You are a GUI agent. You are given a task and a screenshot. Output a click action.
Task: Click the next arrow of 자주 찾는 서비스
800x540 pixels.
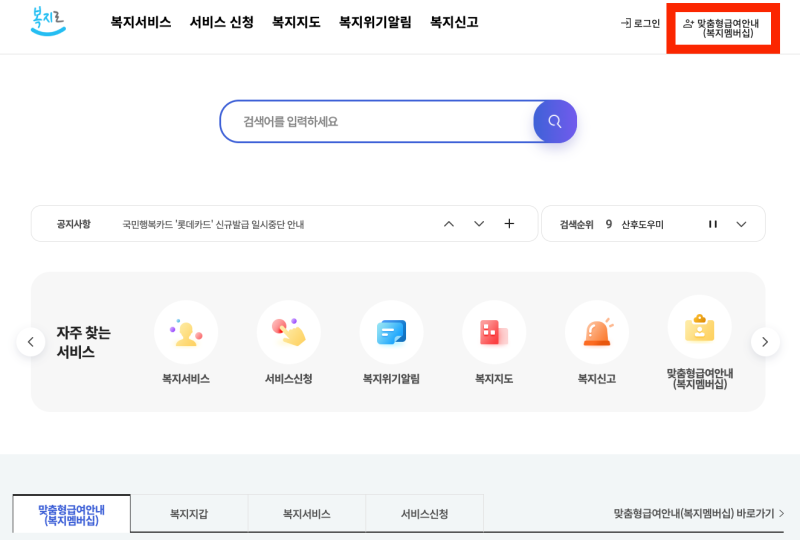(765, 341)
